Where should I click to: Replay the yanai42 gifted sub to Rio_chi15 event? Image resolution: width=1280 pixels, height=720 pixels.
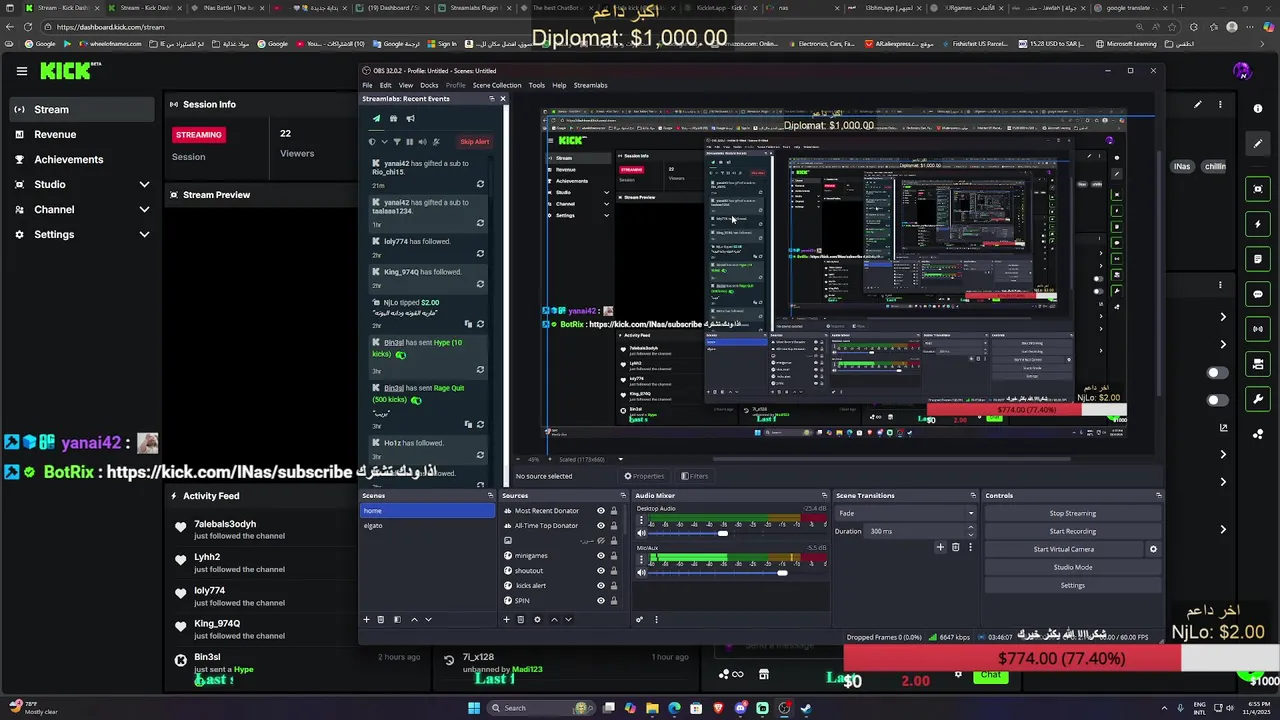tap(480, 185)
